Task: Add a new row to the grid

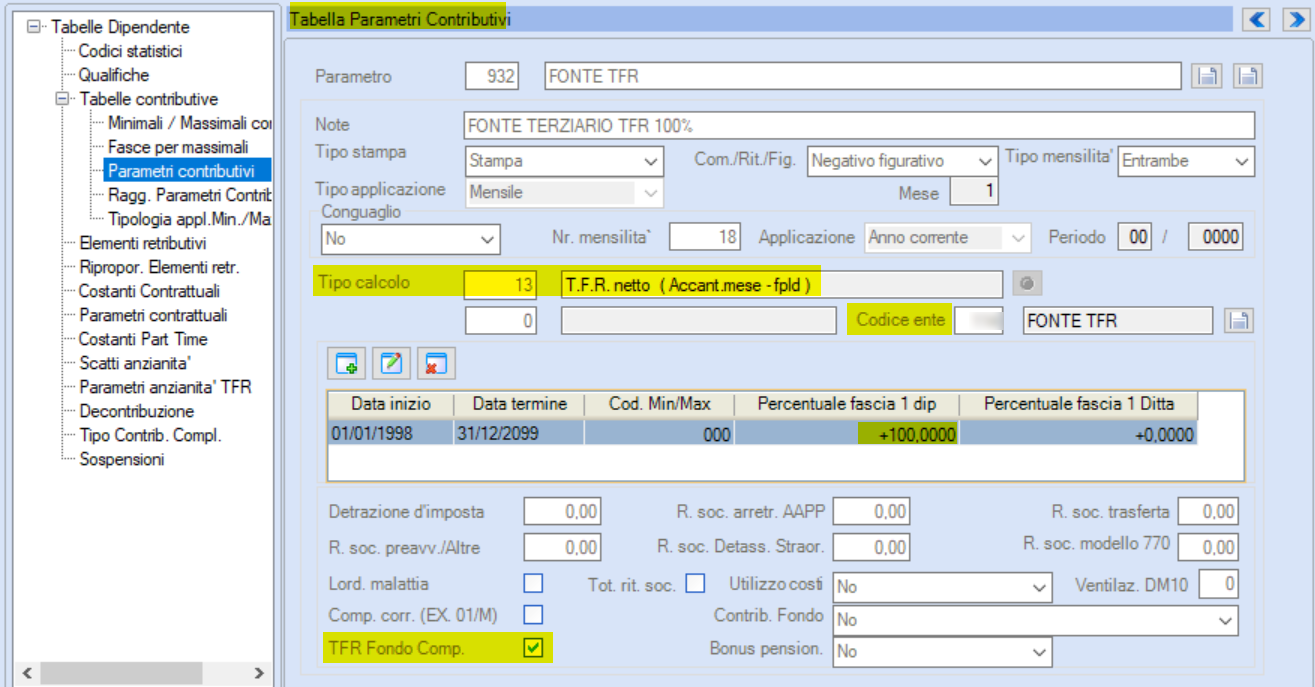Action: (346, 364)
